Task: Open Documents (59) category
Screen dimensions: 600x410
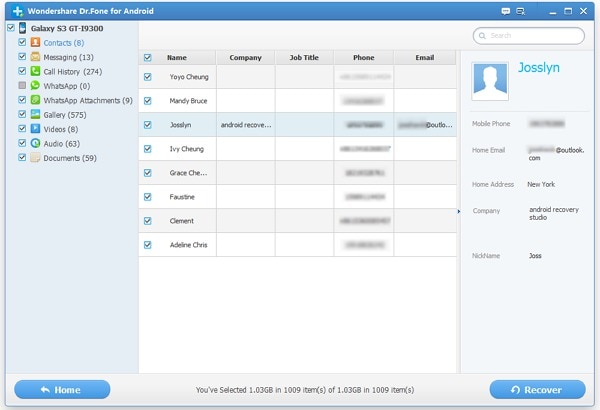Action: tap(70, 158)
